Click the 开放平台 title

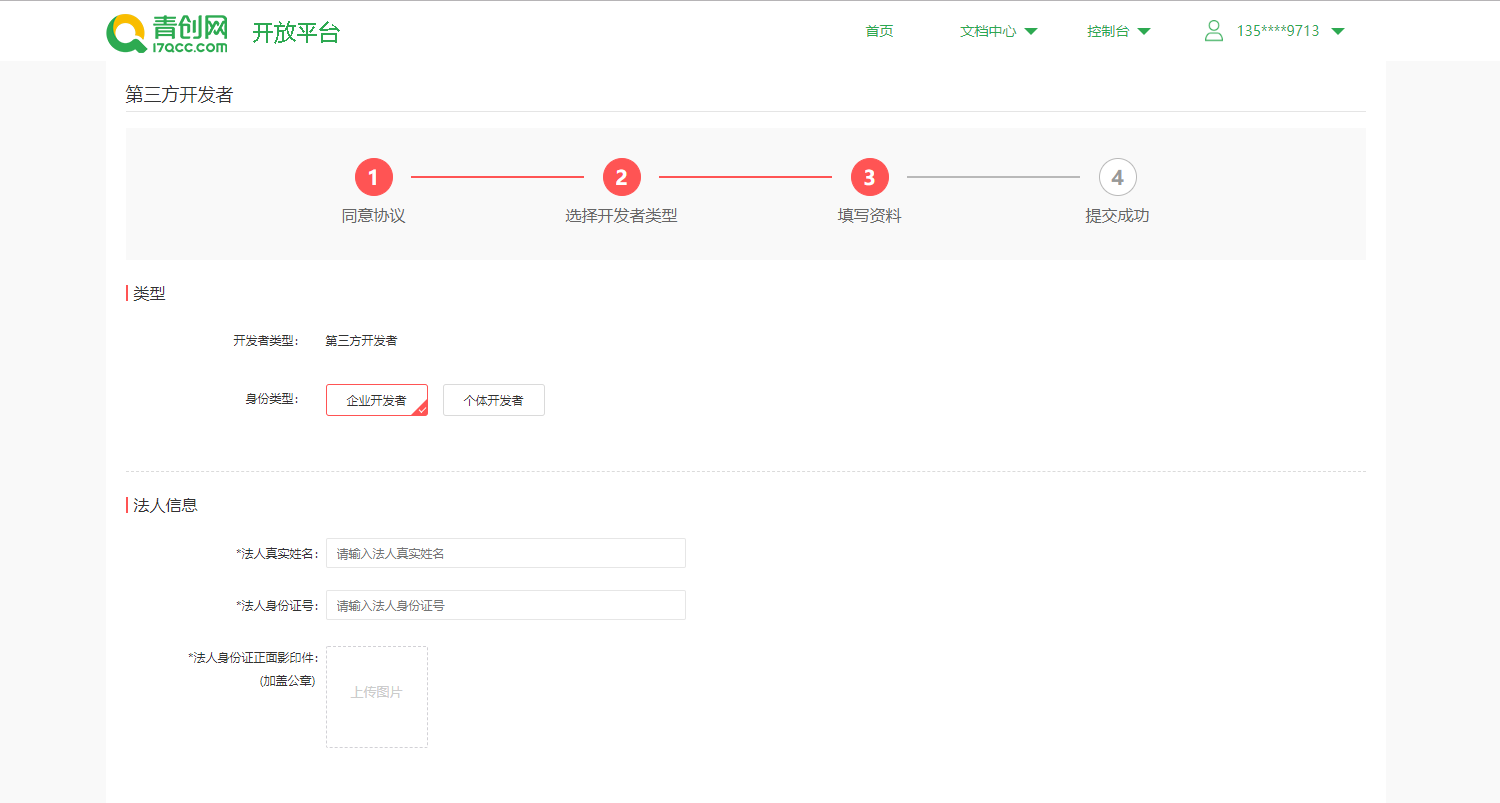(x=296, y=33)
